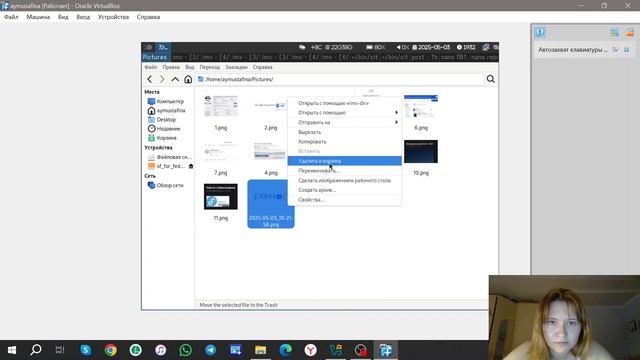Open WhatsApp from the taskbar
Screen dimensions: 640x360
[185, 350]
